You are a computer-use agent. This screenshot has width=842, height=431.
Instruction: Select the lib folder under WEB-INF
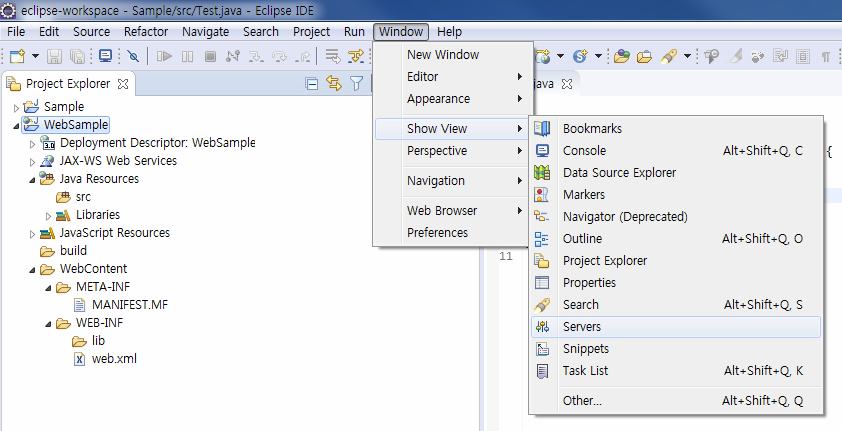point(89,341)
